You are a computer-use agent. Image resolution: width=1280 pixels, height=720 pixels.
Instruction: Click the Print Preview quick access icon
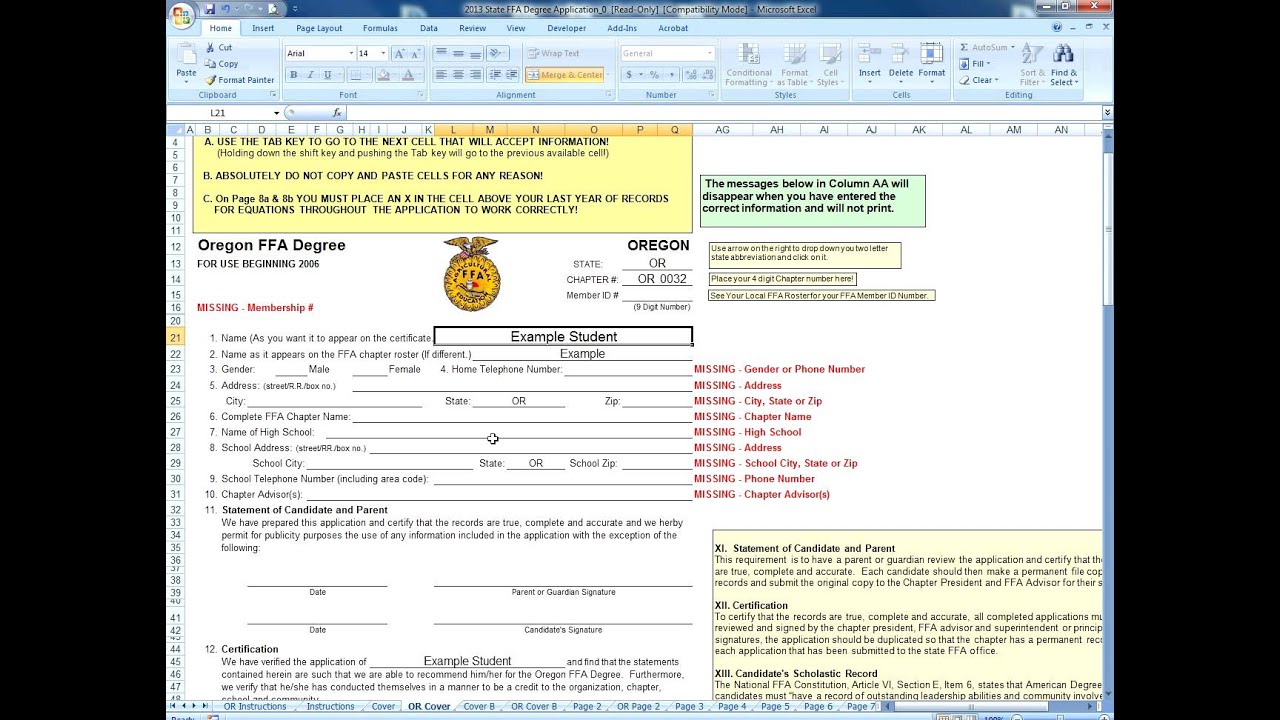pos(273,9)
